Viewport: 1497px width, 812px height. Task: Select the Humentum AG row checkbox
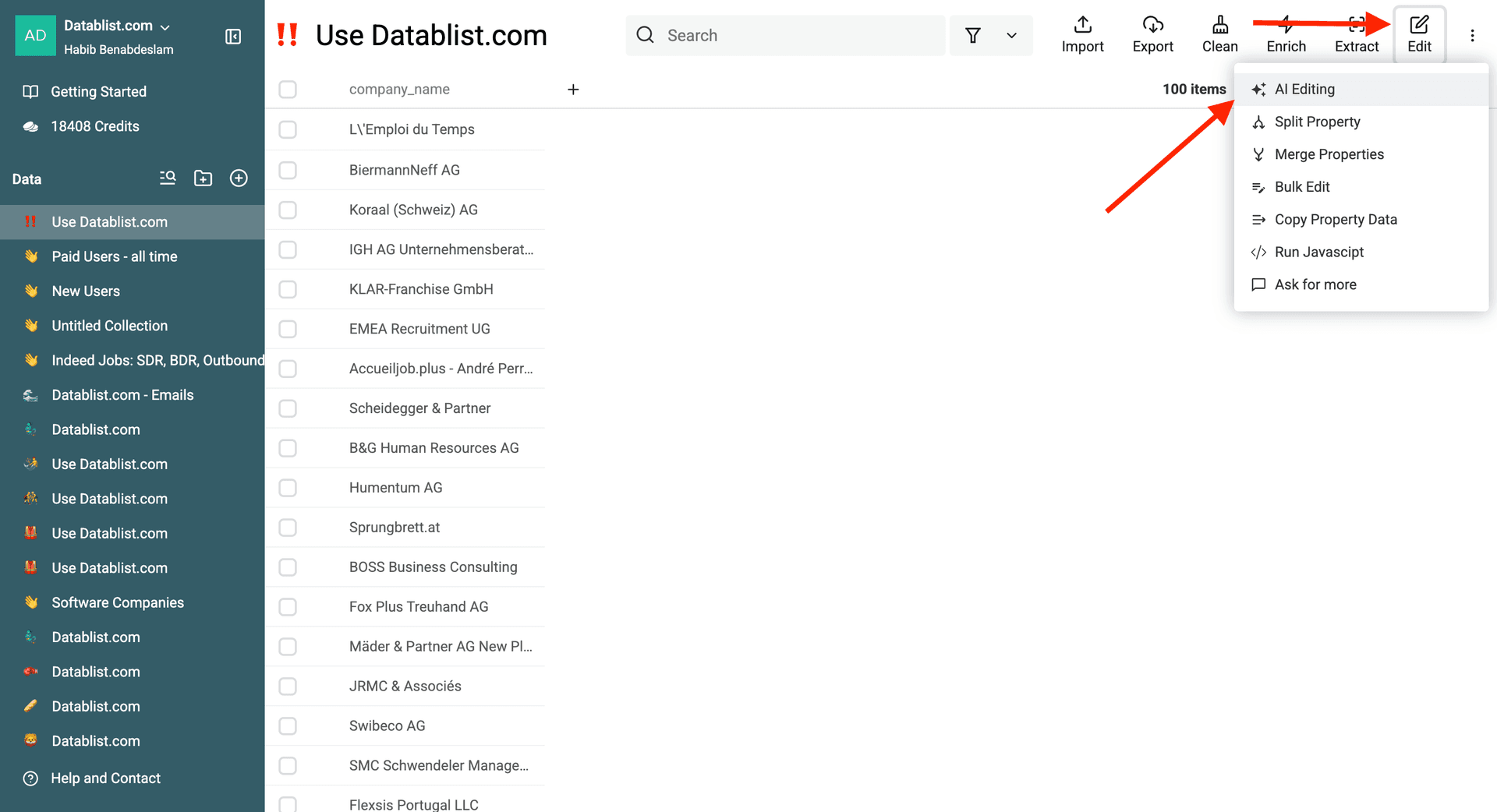(x=288, y=488)
